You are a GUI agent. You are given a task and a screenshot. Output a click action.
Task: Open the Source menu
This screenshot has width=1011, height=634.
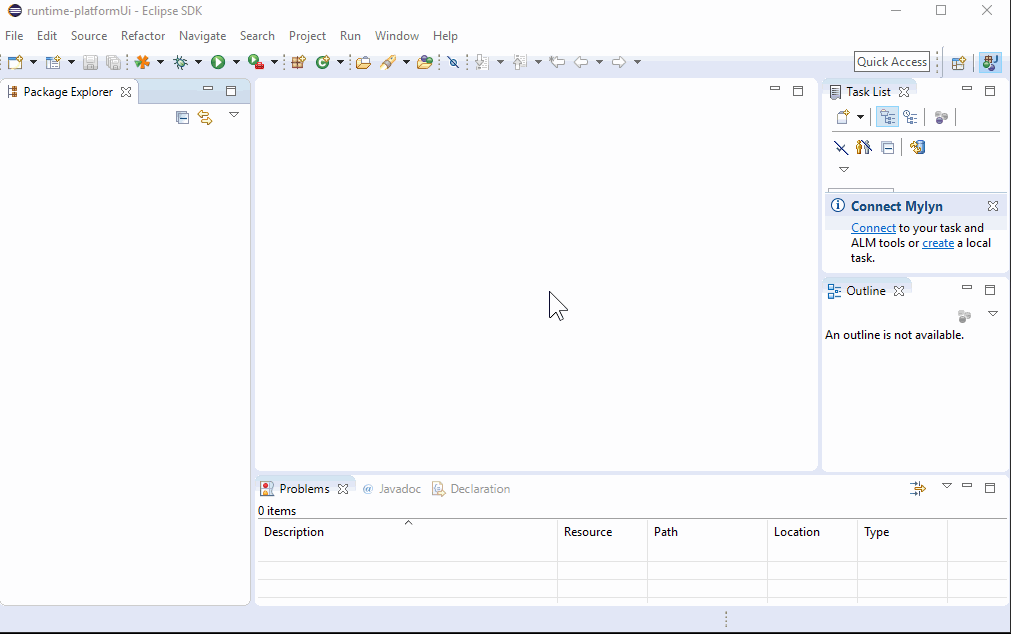pos(89,36)
